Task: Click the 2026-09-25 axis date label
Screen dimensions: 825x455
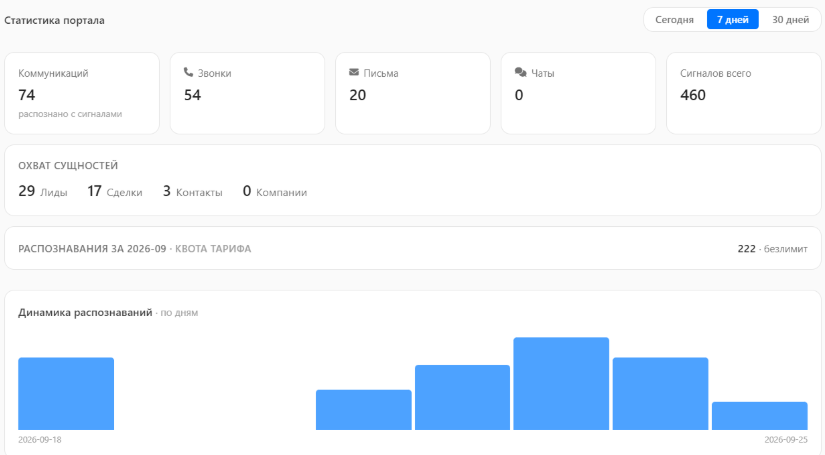Action: point(786,440)
